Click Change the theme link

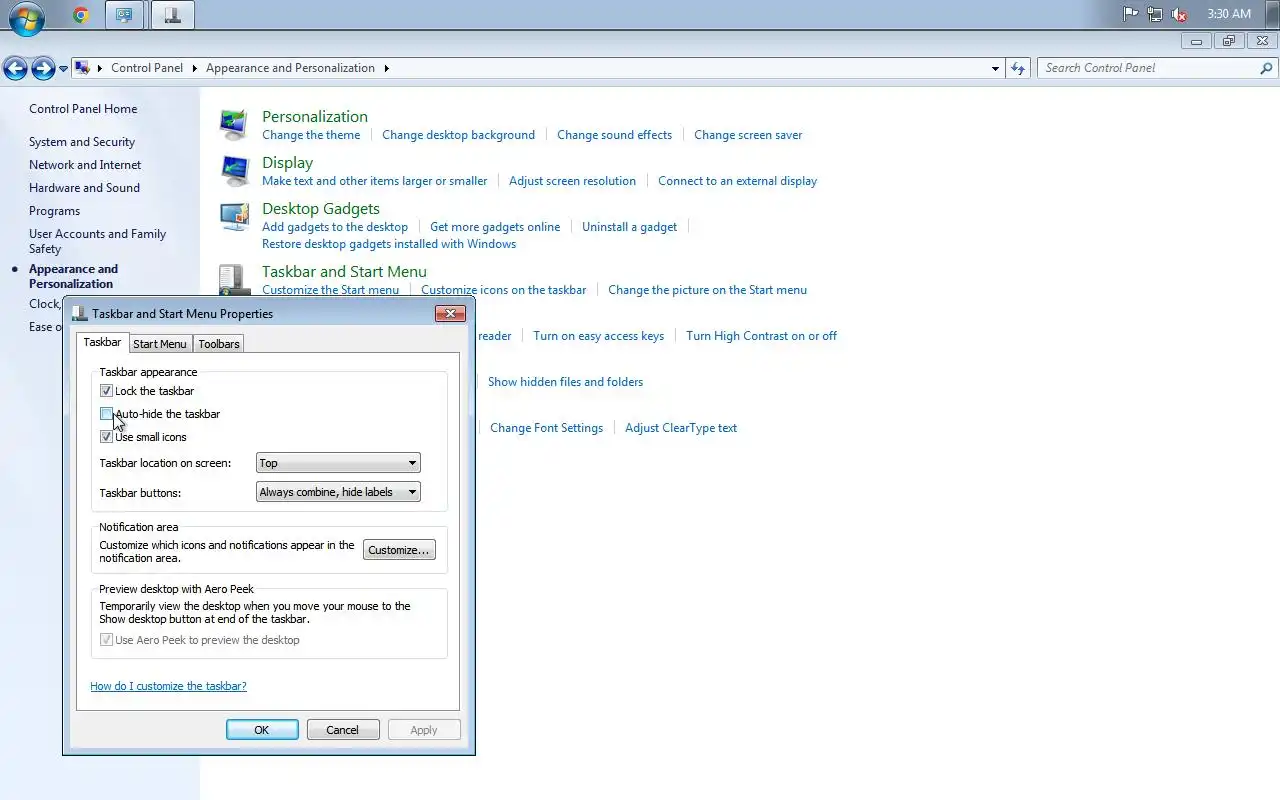click(x=311, y=135)
